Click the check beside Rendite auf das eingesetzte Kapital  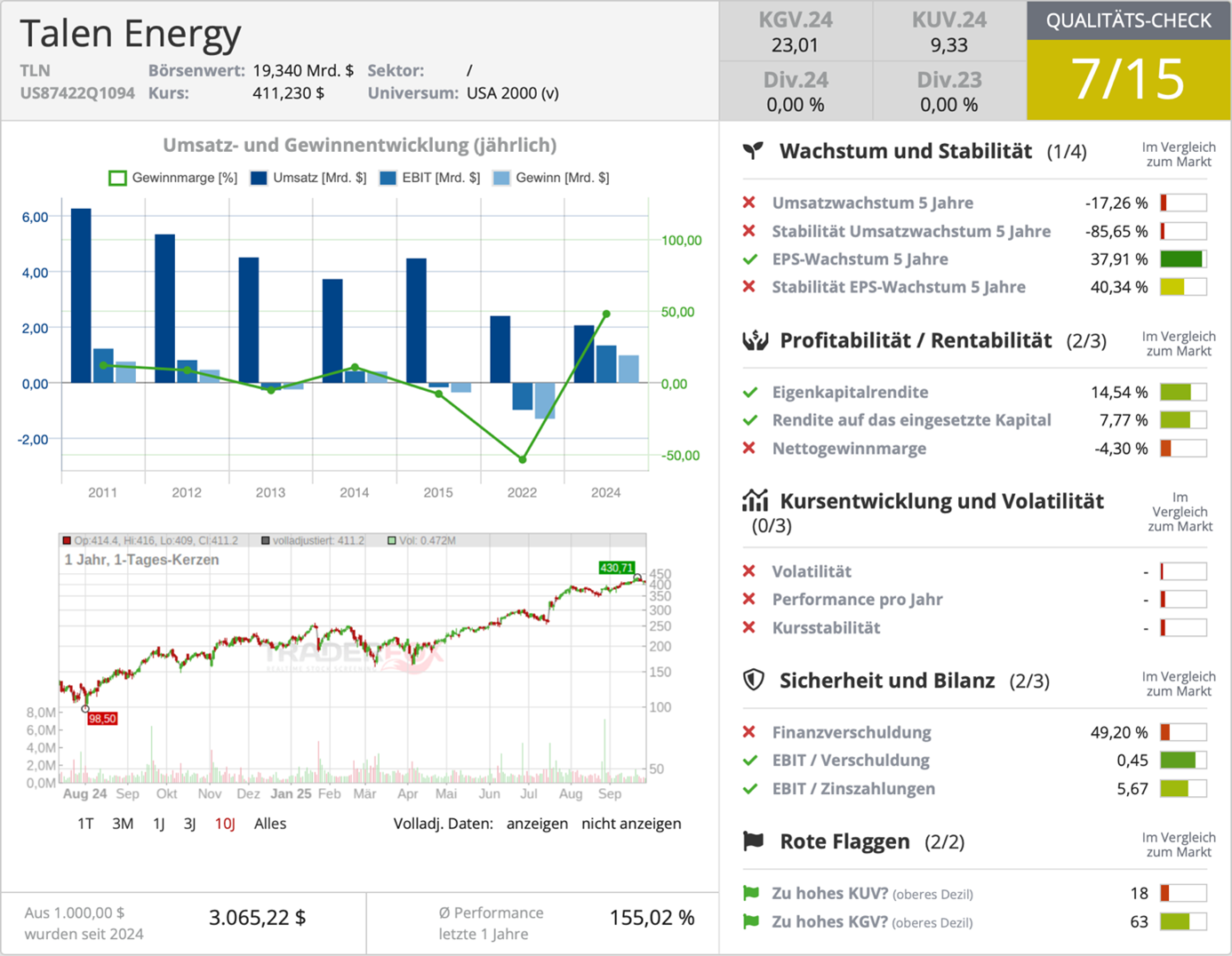click(750, 420)
